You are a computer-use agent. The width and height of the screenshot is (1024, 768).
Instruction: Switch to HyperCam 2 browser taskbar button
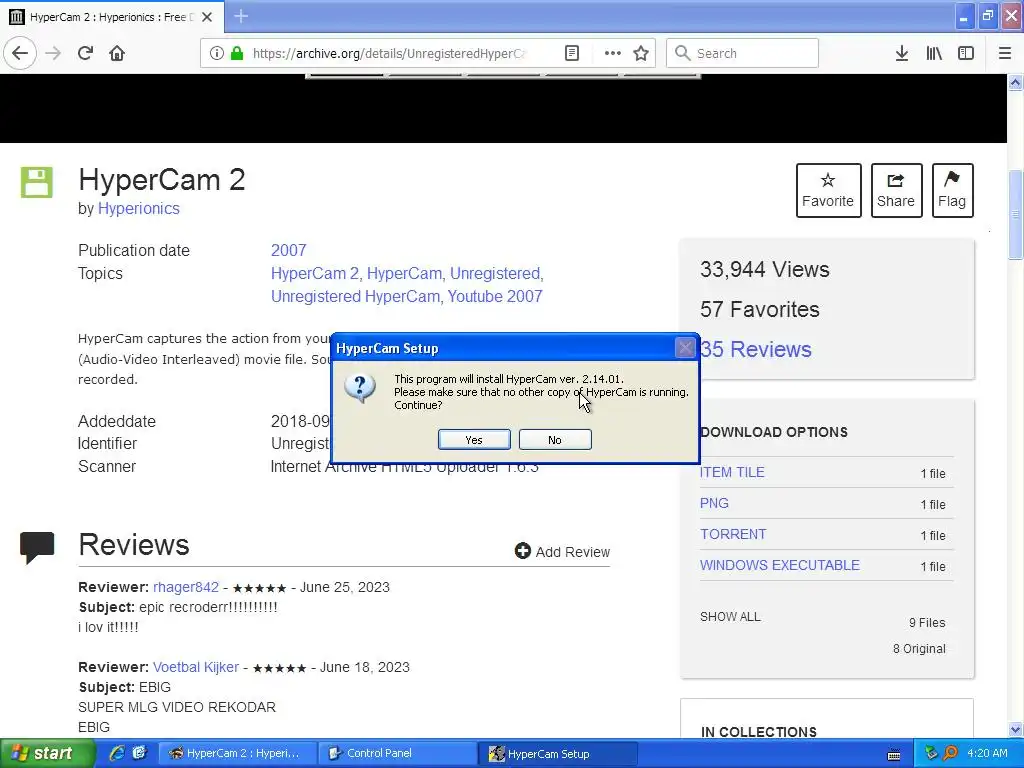(x=238, y=753)
